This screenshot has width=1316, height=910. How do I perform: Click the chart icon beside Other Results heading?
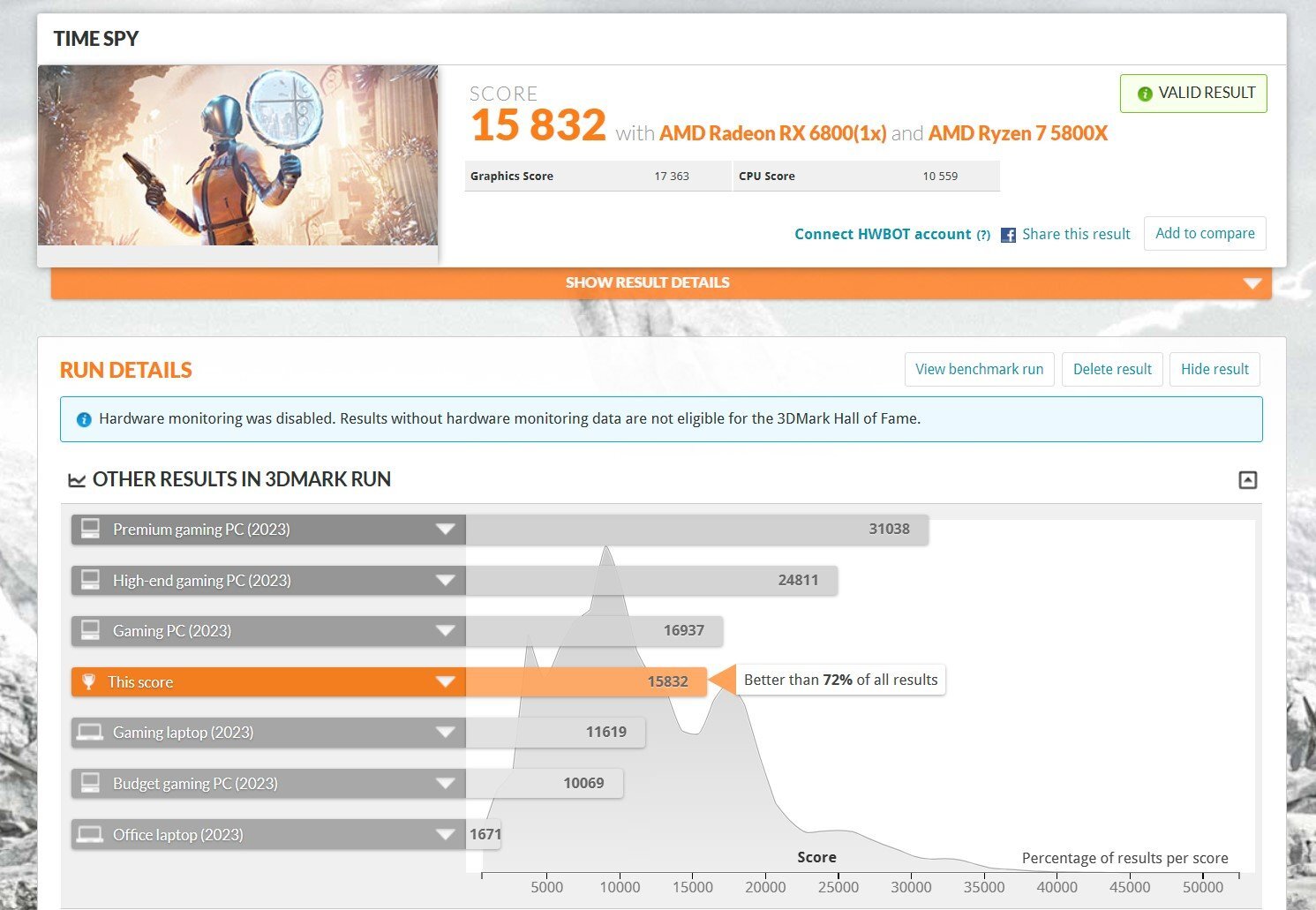pyautogui.click(x=77, y=480)
